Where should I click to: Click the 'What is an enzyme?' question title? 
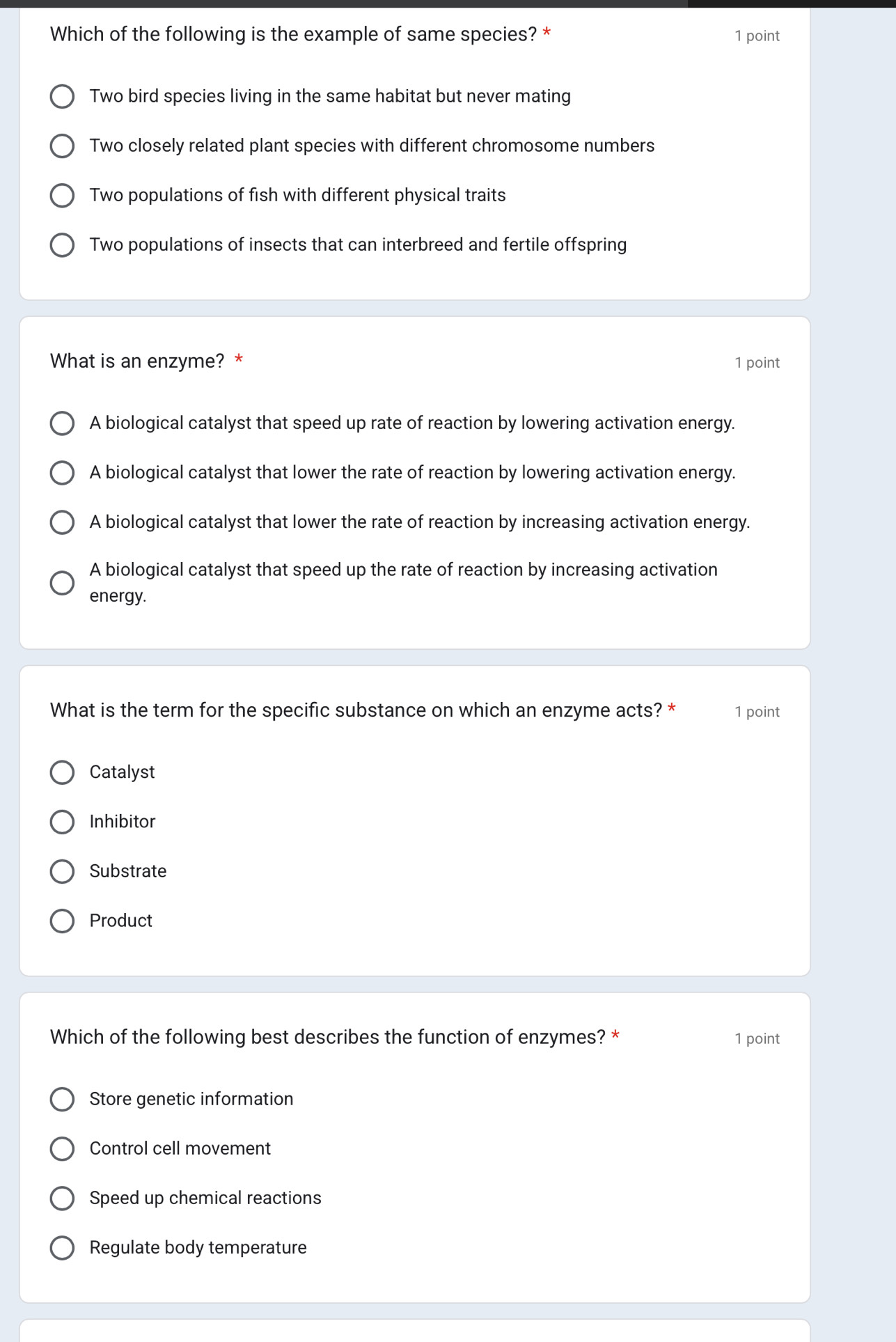pos(137,361)
